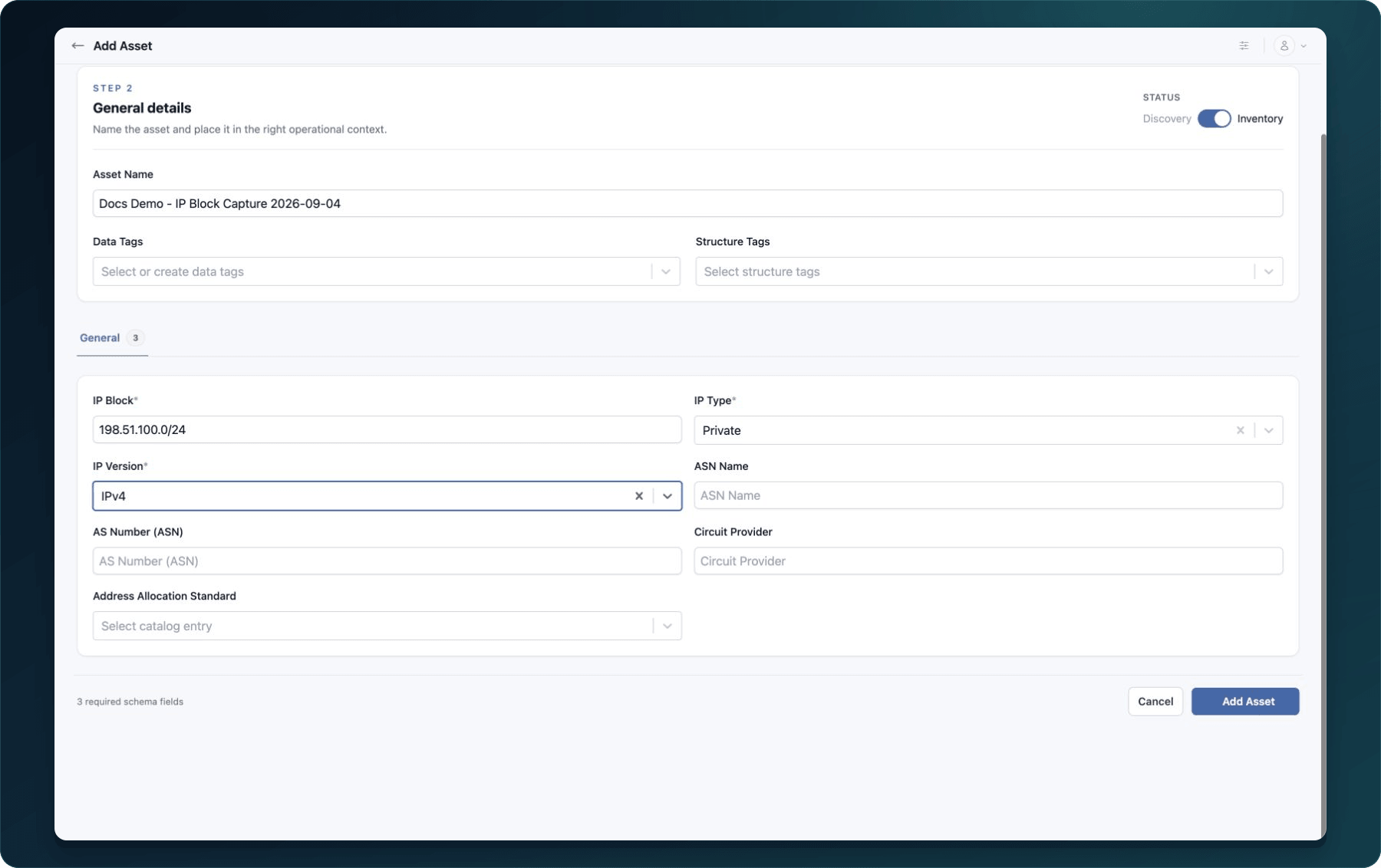Click the General details heading

pyautogui.click(x=142, y=108)
